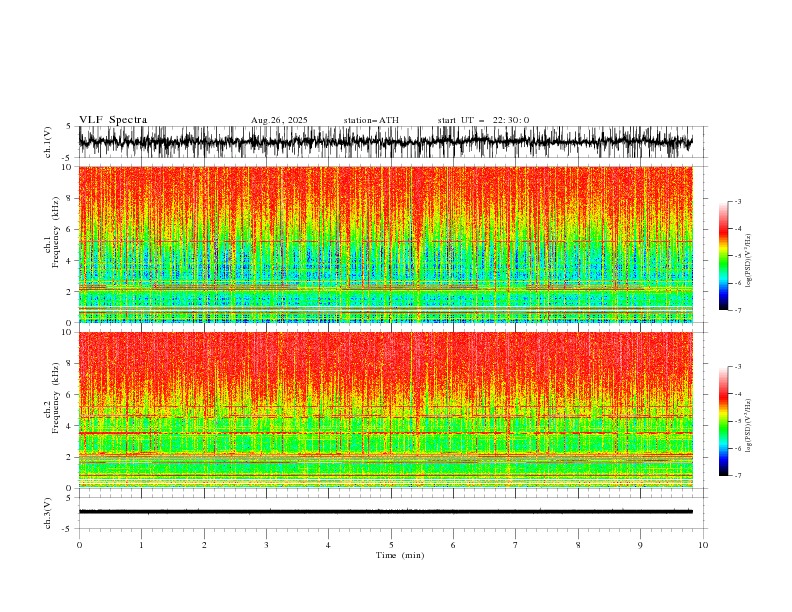
Task: Click time axis tick label "5" below plots
Action: (391, 545)
